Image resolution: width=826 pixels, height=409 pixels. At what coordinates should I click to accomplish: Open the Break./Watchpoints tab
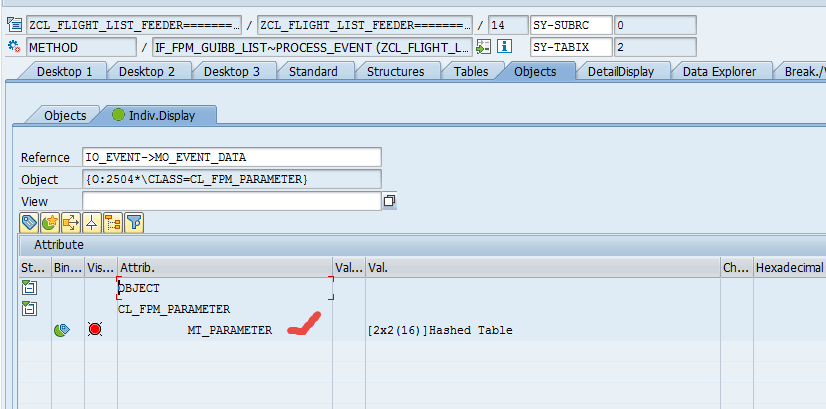coord(802,71)
